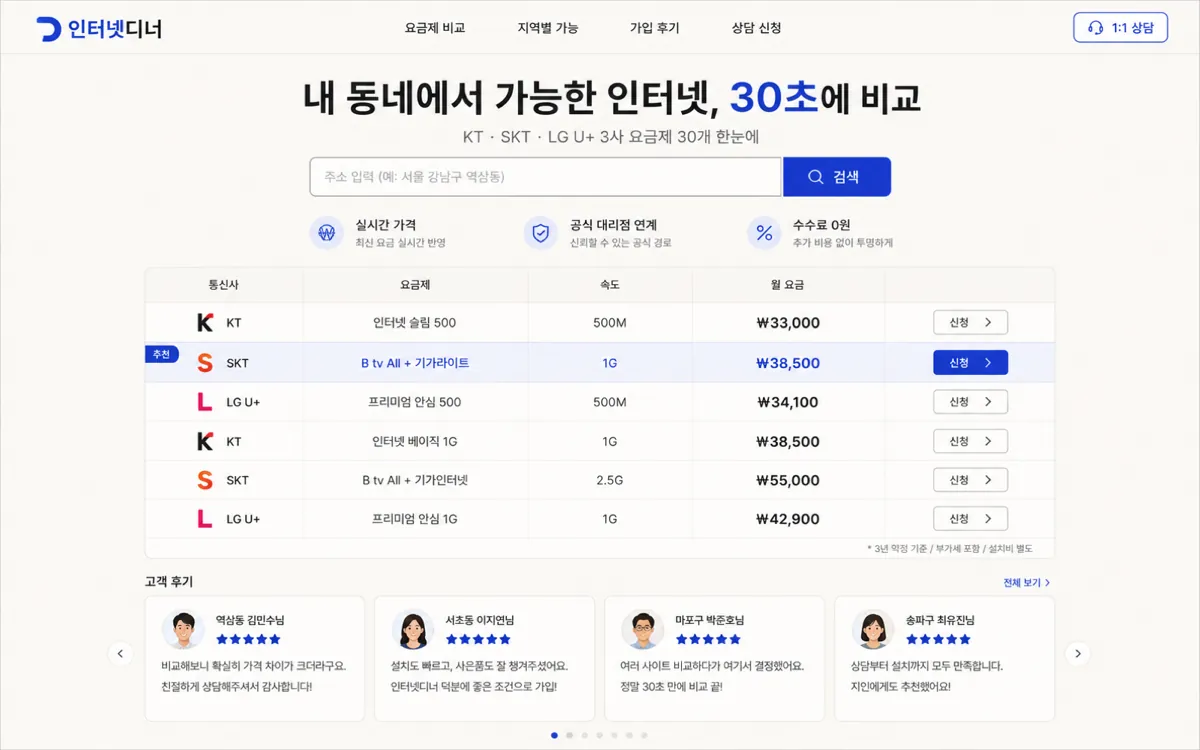
Task: Open 전체 보기 reviews link
Action: pyautogui.click(x=1027, y=582)
